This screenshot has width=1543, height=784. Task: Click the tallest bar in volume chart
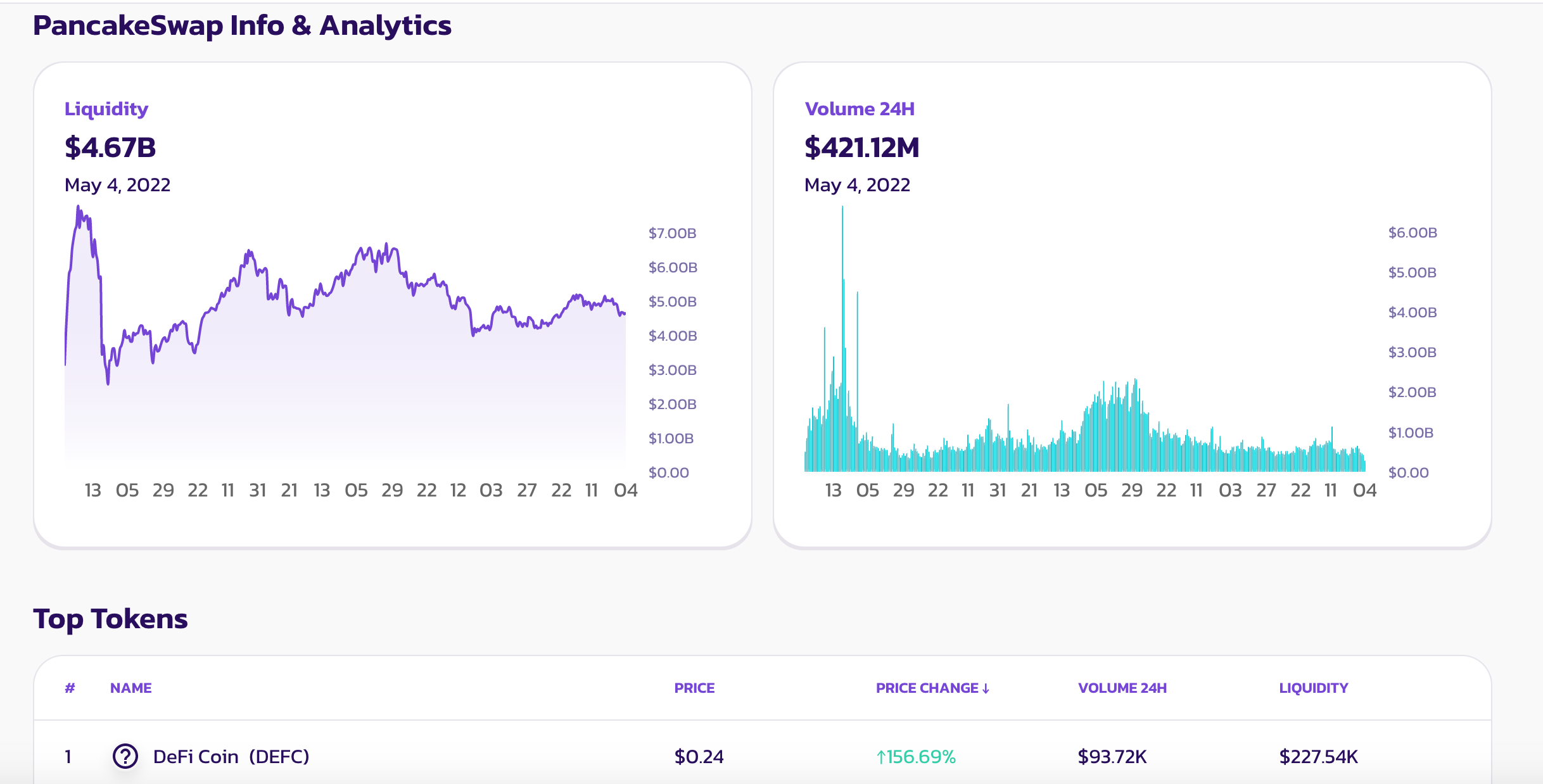click(x=842, y=339)
